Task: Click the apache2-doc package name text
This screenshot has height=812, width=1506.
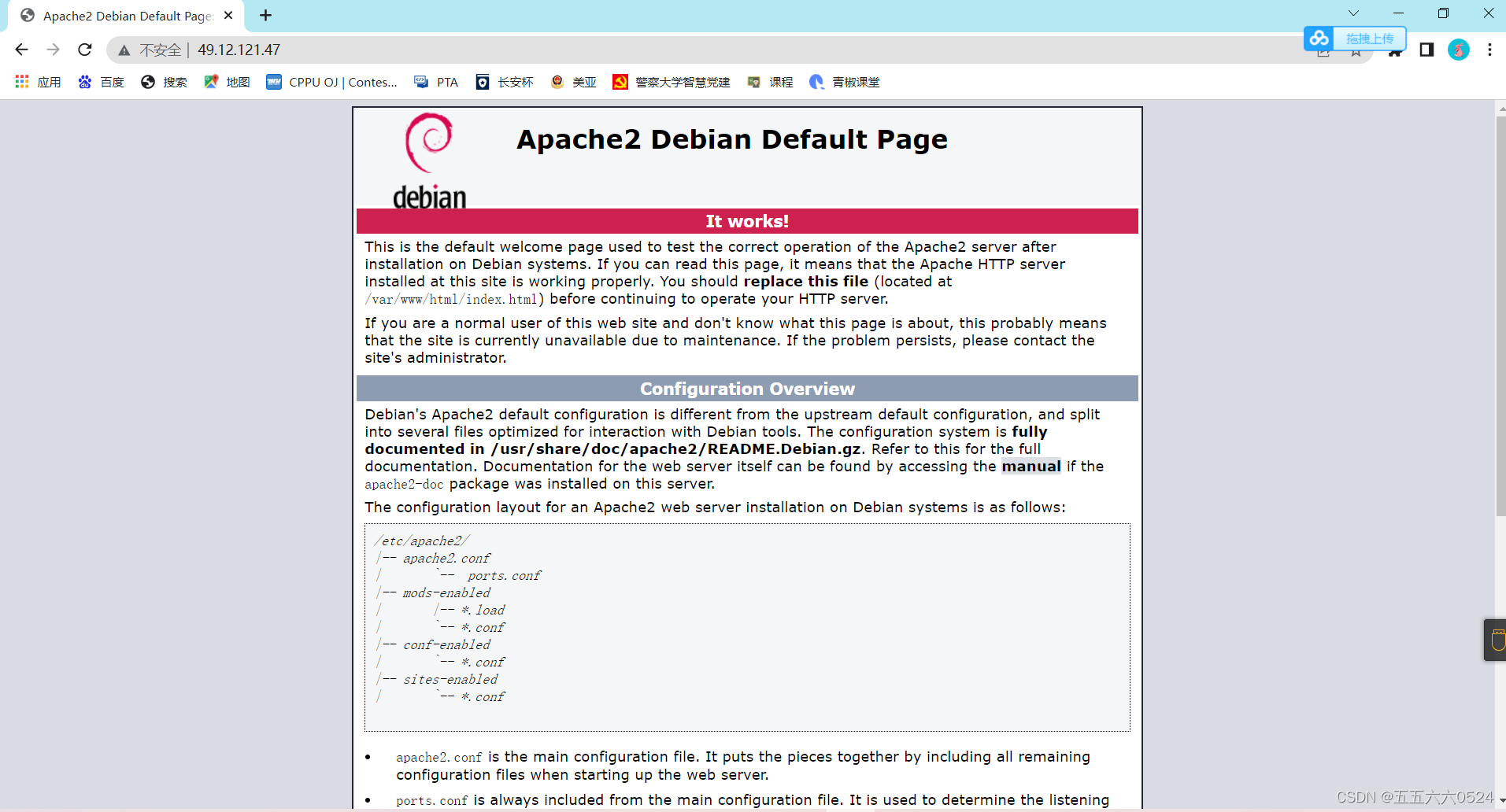Action: (x=404, y=484)
